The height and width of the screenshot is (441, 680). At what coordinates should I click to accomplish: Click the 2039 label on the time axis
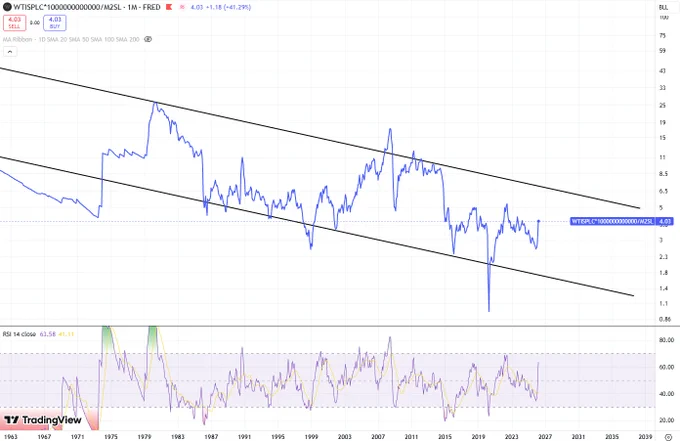[645, 436]
